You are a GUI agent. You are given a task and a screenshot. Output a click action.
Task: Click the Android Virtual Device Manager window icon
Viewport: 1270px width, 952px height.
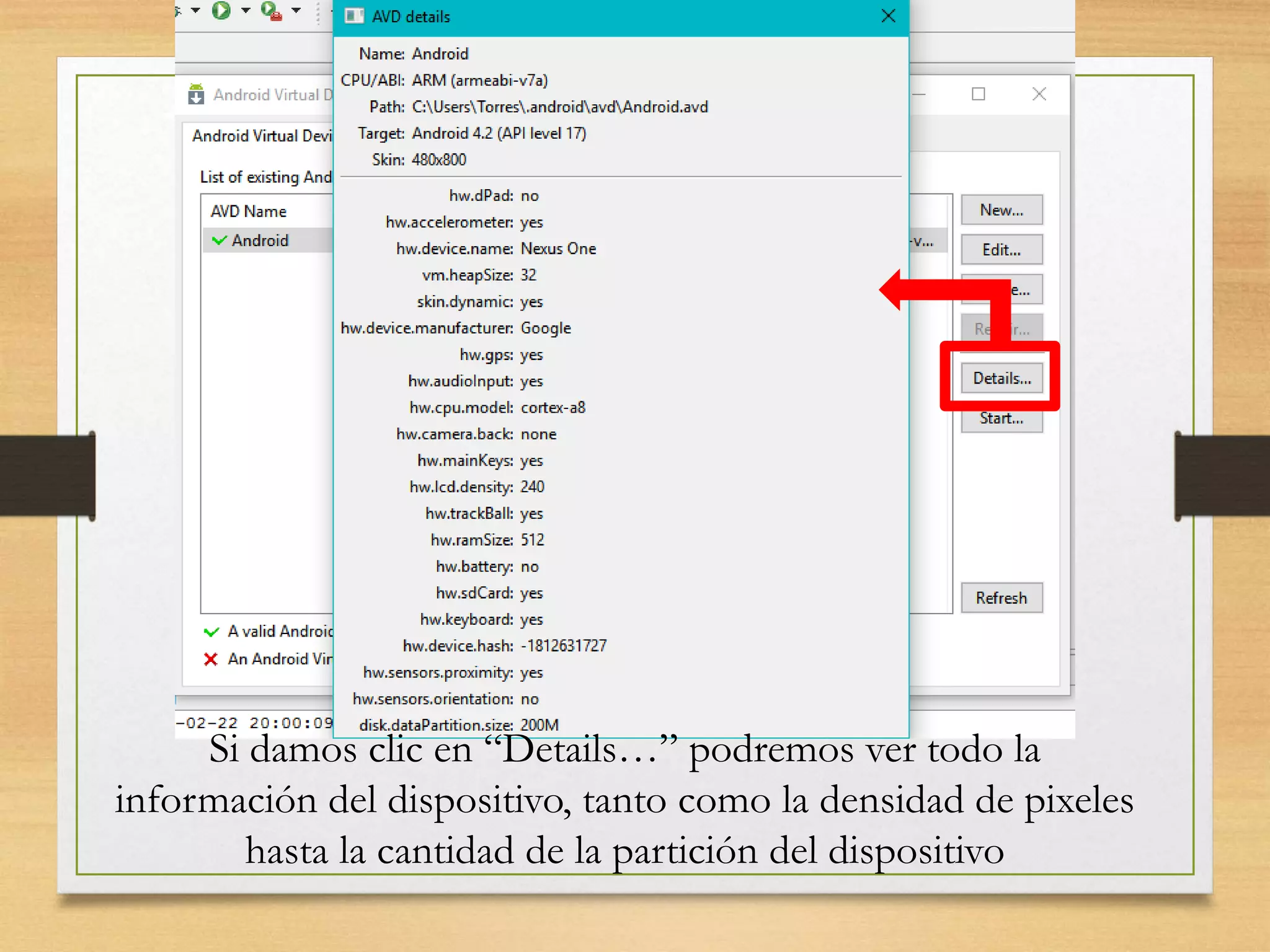(x=196, y=94)
